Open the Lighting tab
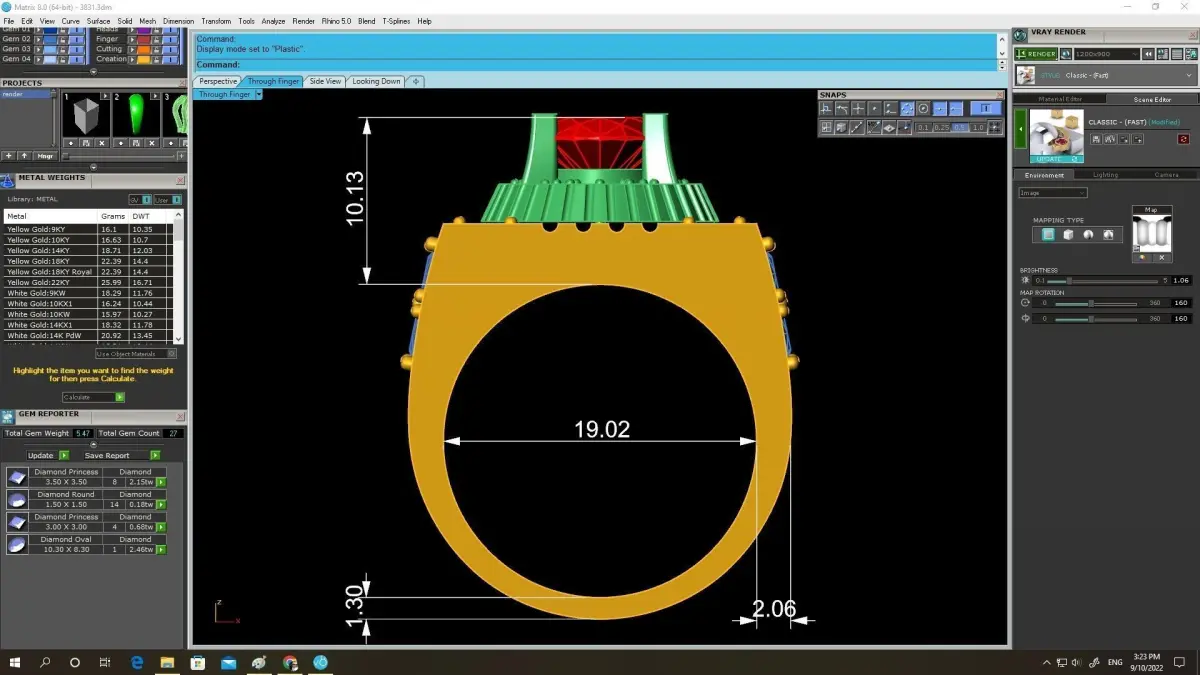Image resolution: width=1200 pixels, height=675 pixels. coord(1105,175)
